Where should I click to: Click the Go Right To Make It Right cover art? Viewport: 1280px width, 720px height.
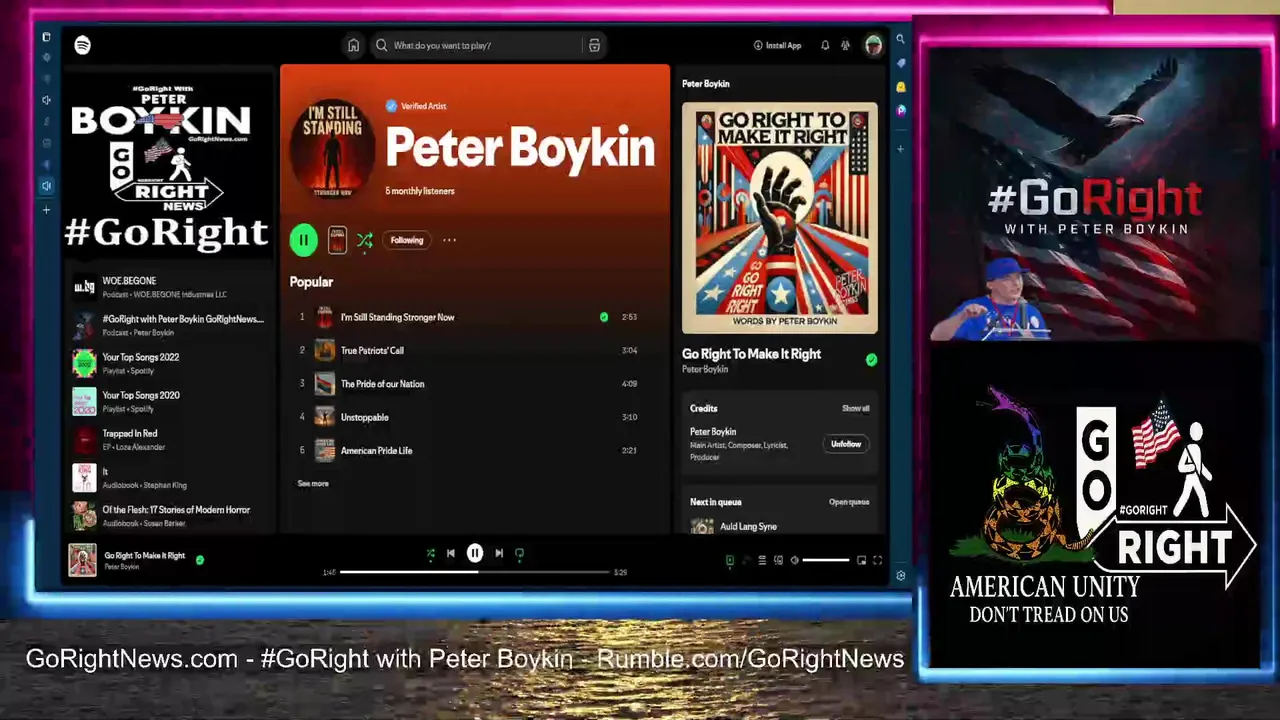point(780,218)
